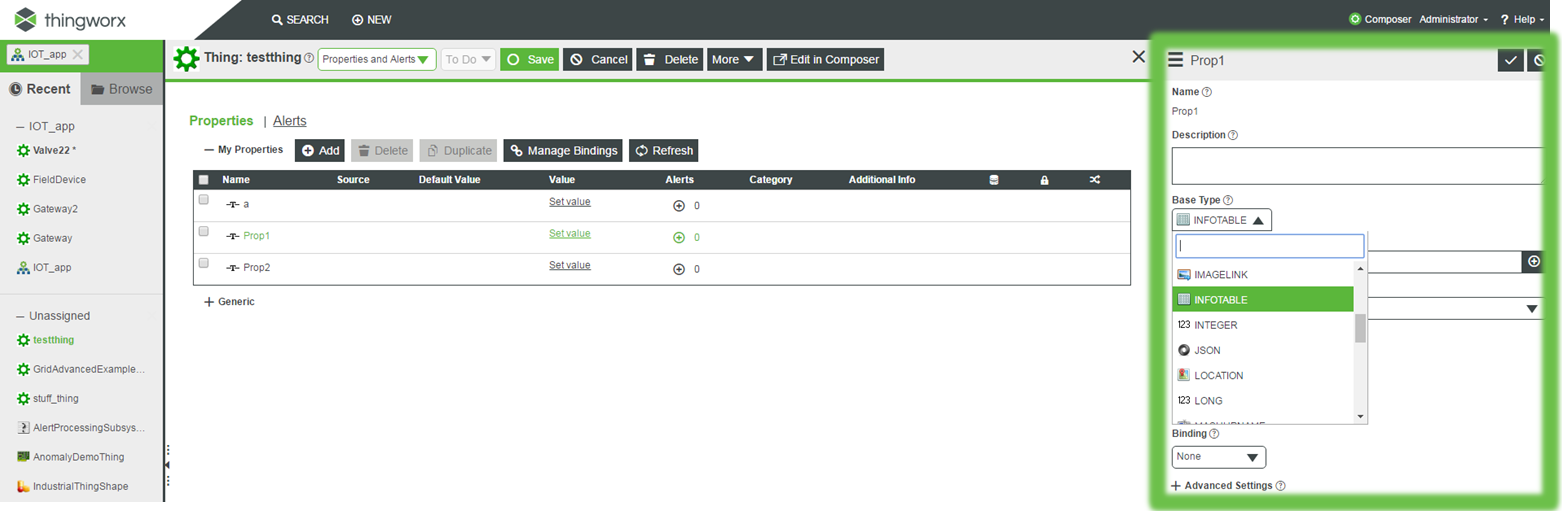Open the More menu
1562x511 pixels.
point(735,59)
